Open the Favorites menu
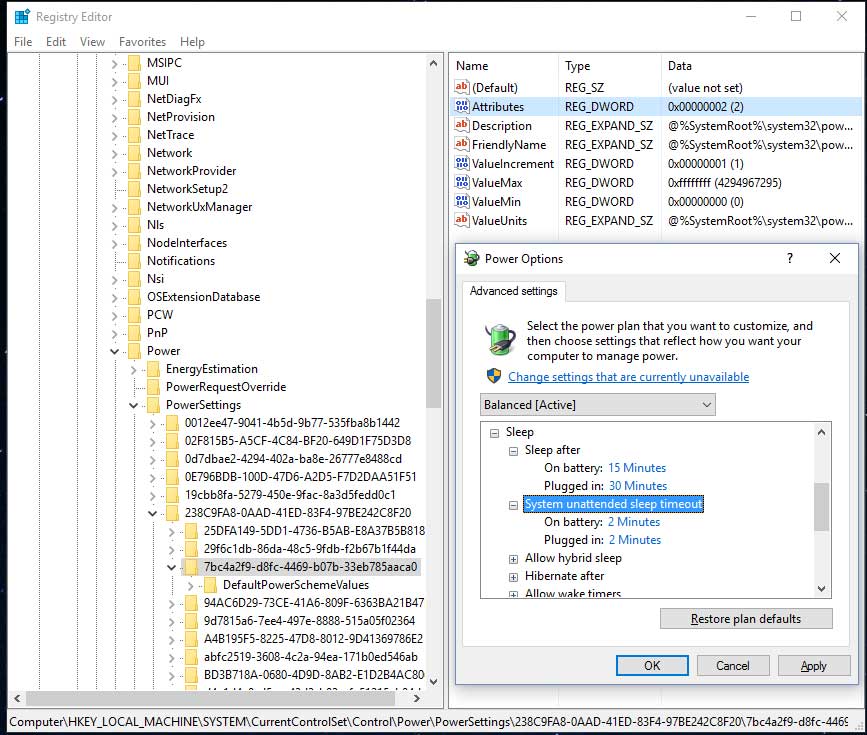Image resolution: width=867 pixels, height=735 pixels. [142, 41]
